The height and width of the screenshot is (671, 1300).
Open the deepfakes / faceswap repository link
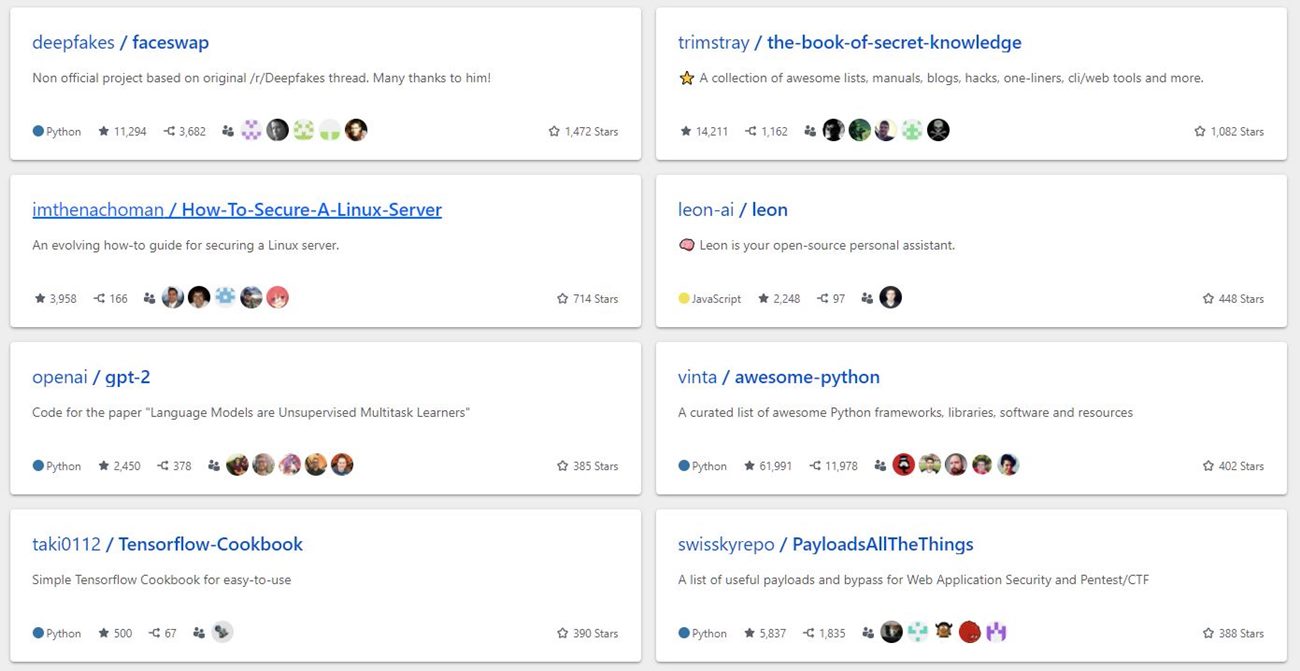coord(120,43)
